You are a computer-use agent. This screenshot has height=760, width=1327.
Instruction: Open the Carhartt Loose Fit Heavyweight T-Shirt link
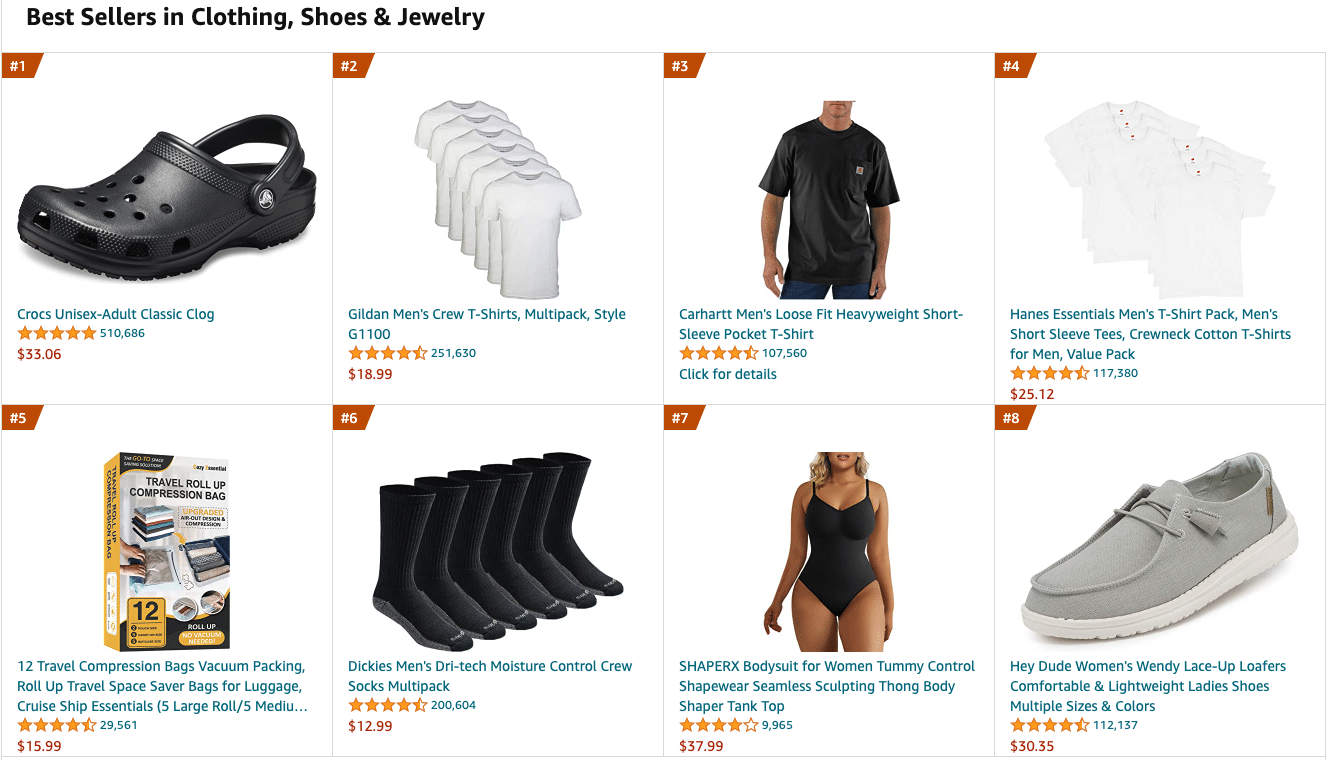pyautogui.click(x=820, y=324)
